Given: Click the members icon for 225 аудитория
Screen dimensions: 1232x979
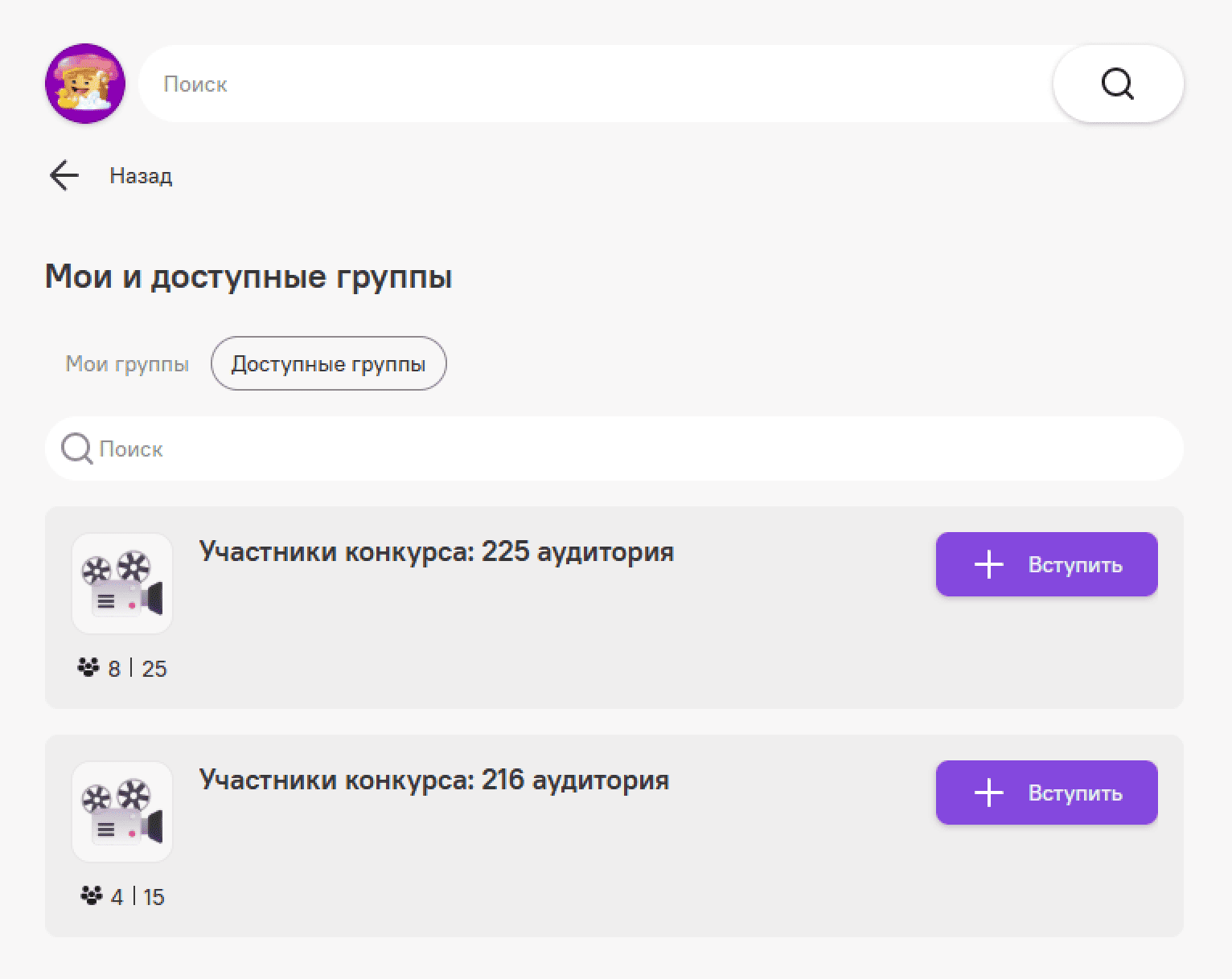Looking at the screenshot, I should pyautogui.click(x=88, y=668).
